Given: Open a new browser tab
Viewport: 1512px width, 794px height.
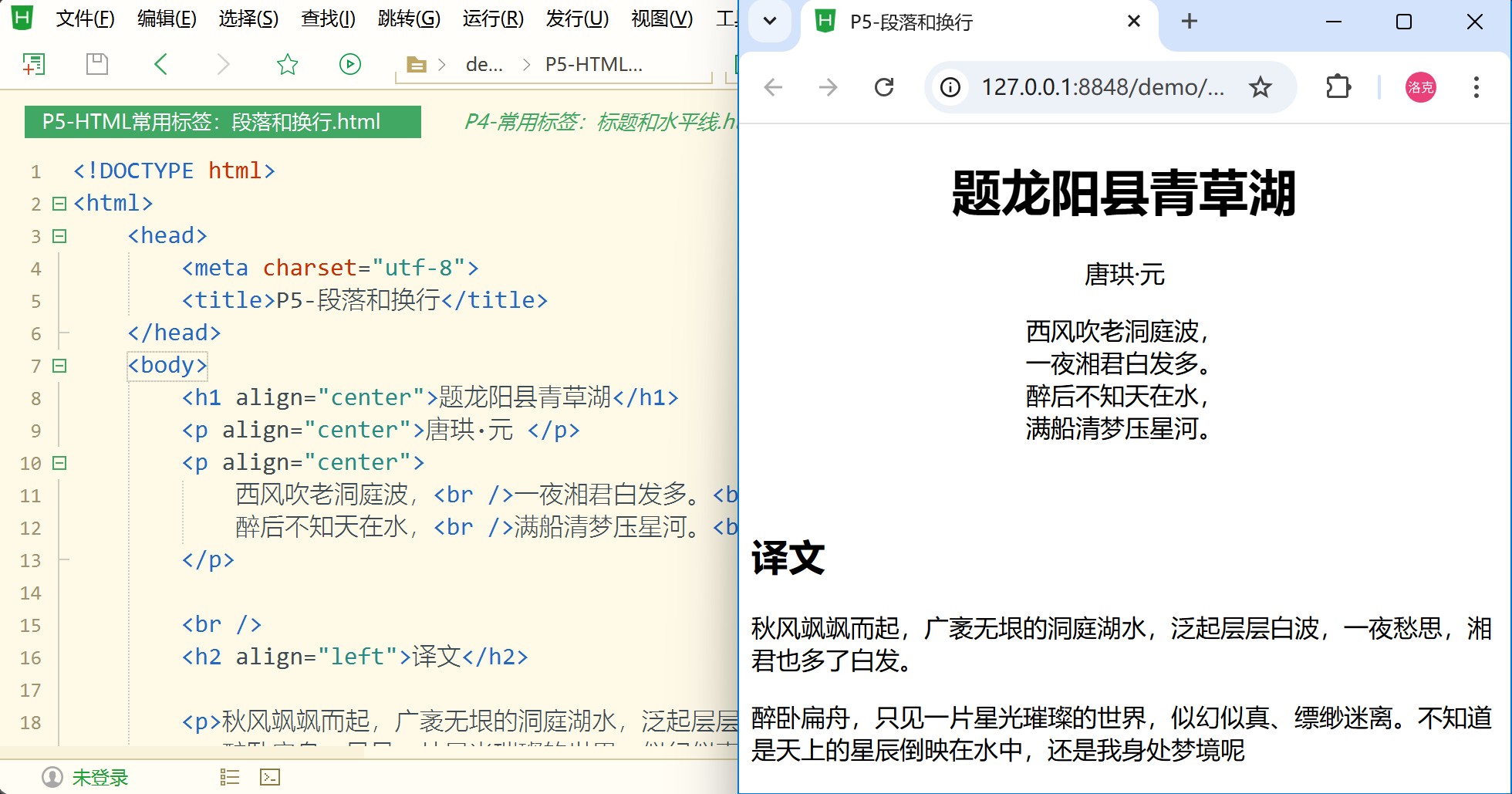Looking at the screenshot, I should click(x=1190, y=22).
